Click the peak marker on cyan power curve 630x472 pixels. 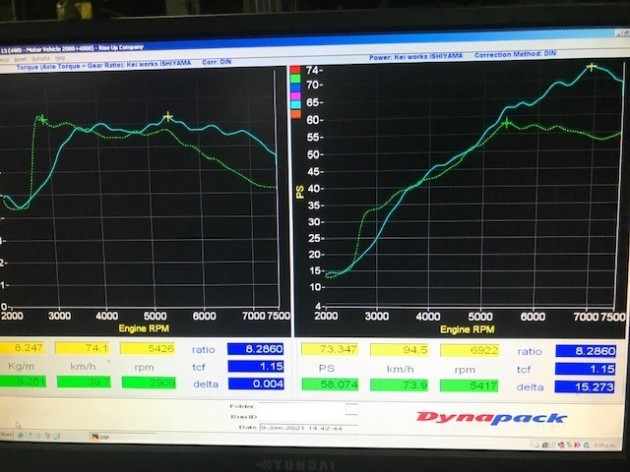(592, 67)
